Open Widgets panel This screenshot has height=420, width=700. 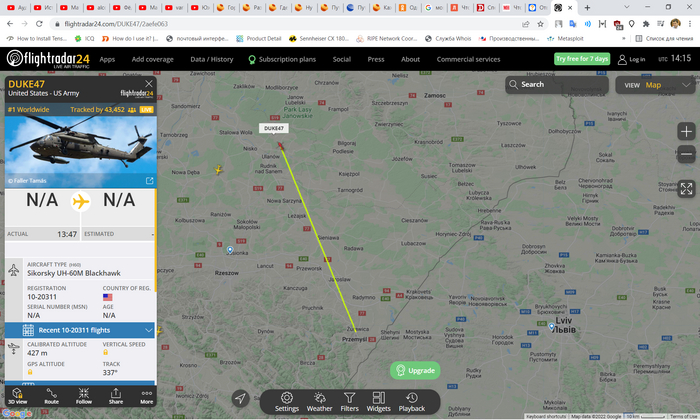(x=379, y=402)
